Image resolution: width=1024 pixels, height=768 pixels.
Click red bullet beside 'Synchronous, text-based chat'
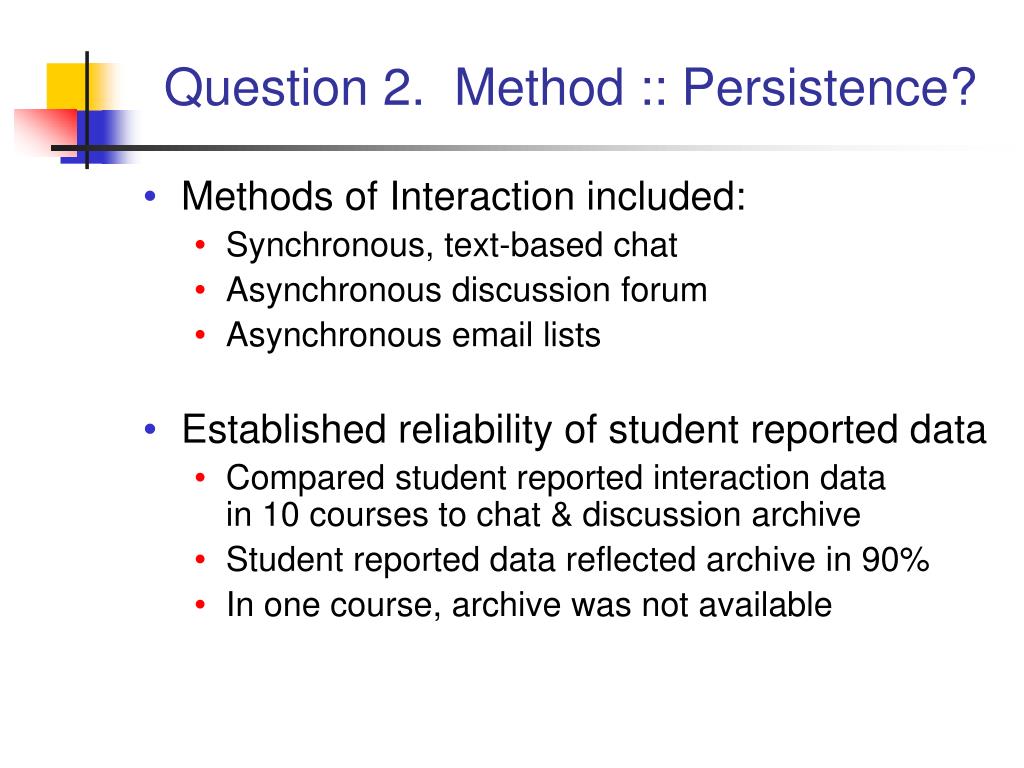pyautogui.click(x=200, y=246)
